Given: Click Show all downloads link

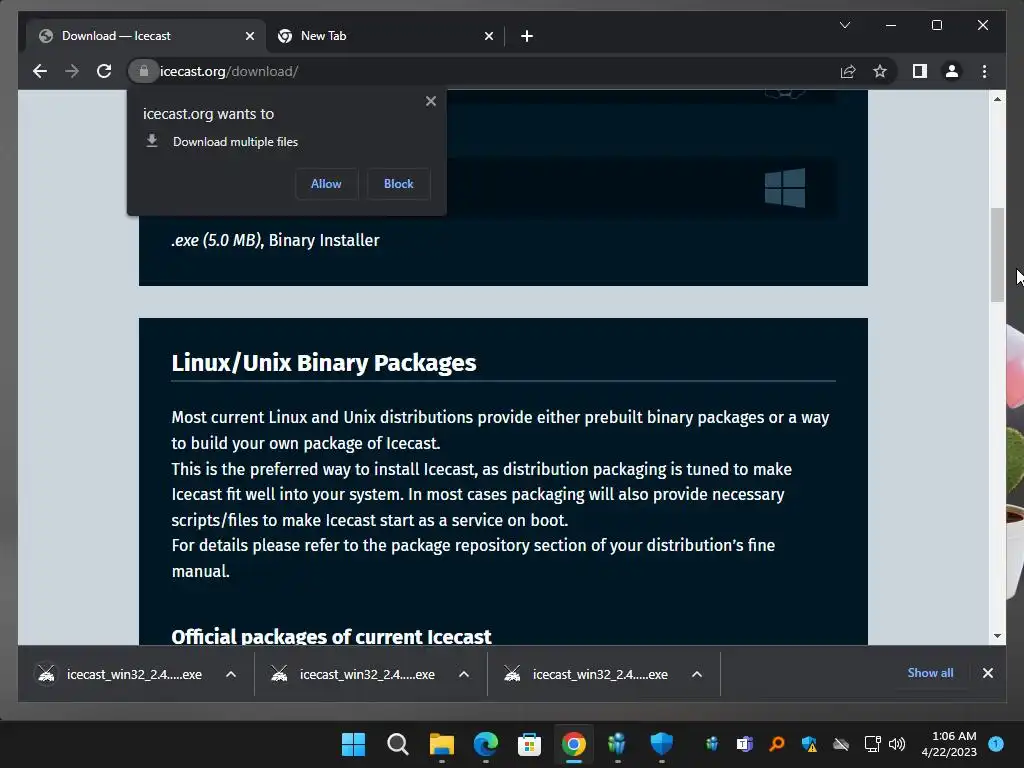Looking at the screenshot, I should 930,673.
